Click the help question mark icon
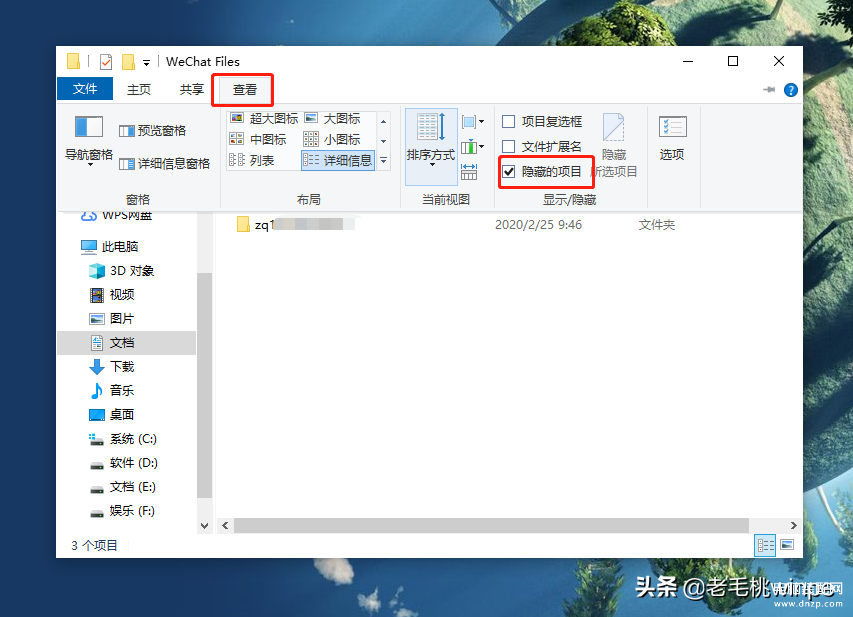Screen dimensions: 853x617 [791, 89]
